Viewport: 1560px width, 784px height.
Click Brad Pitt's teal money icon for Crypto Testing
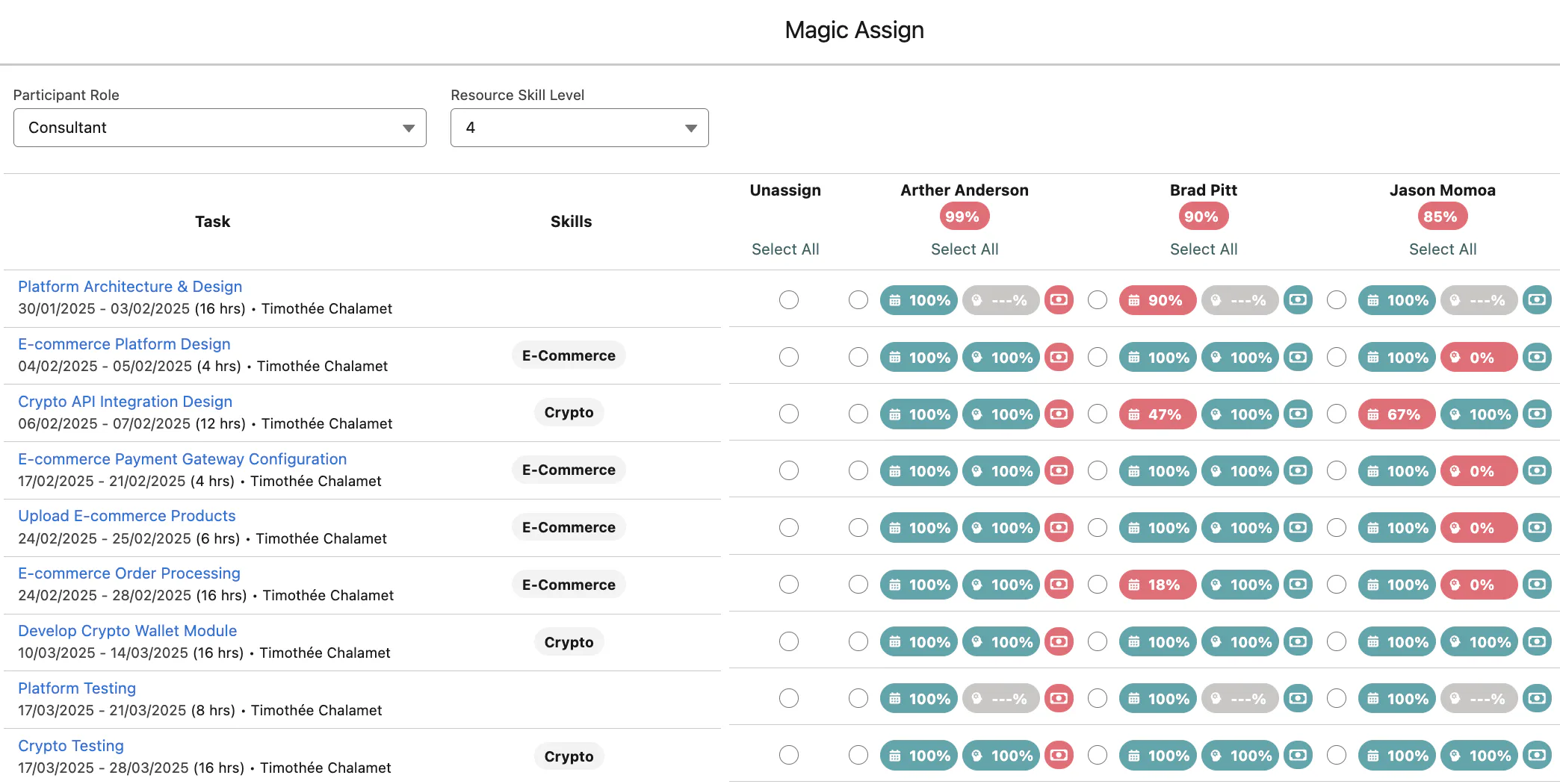pyautogui.click(x=1298, y=756)
